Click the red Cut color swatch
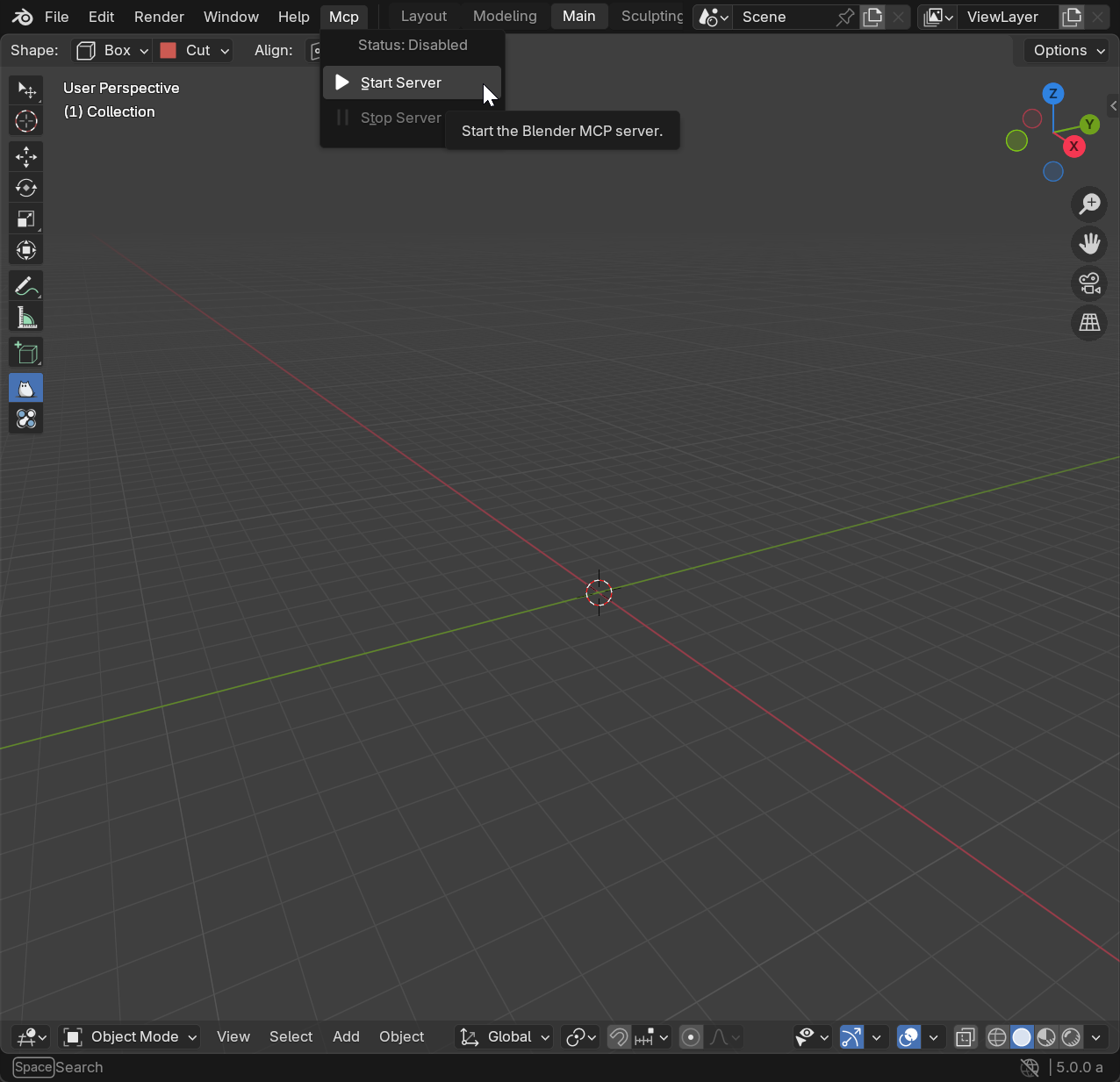Image resolution: width=1120 pixels, height=1082 pixels. point(169,51)
